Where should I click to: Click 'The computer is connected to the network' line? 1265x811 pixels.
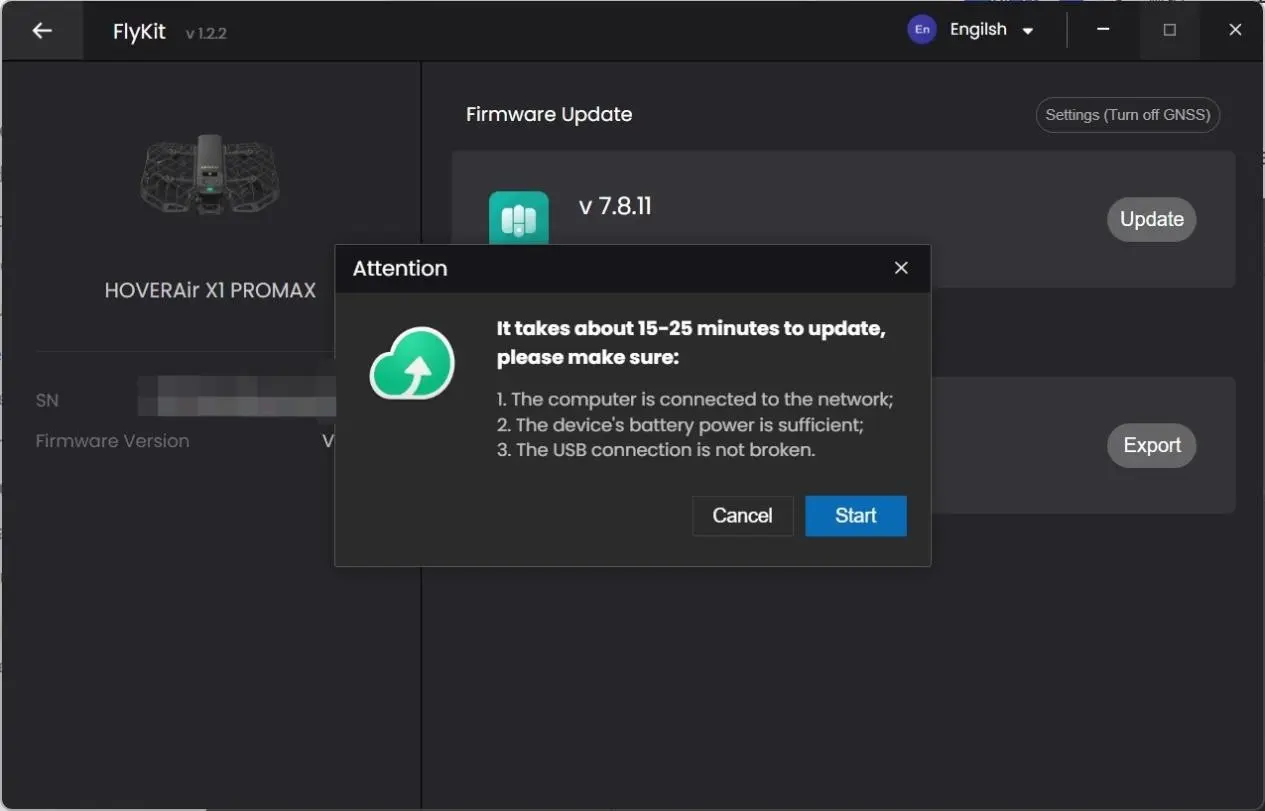(x=695, y=399)
